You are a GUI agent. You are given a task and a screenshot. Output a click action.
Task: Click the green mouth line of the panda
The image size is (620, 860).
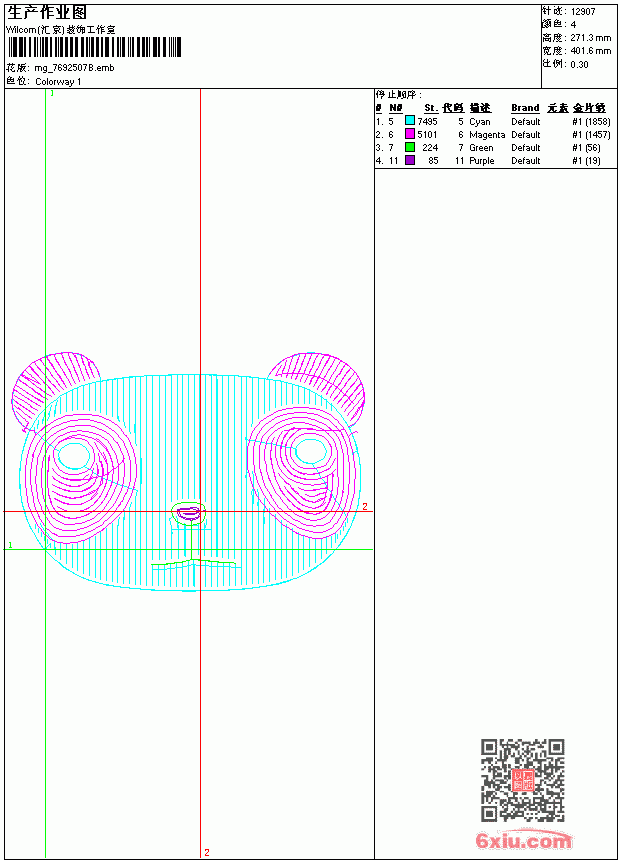tap(193, 563)
